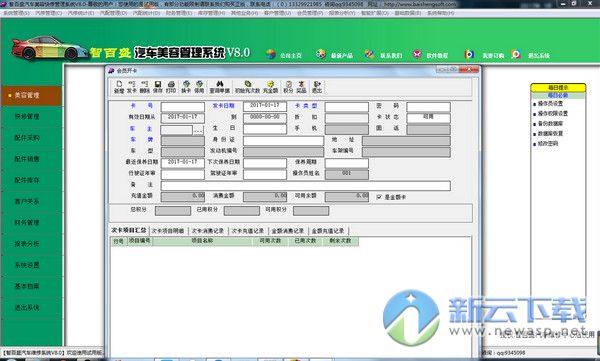The image size is (600, 361).
Task: Switch to the 金额充值记录 tab
Action: (328, 231)
